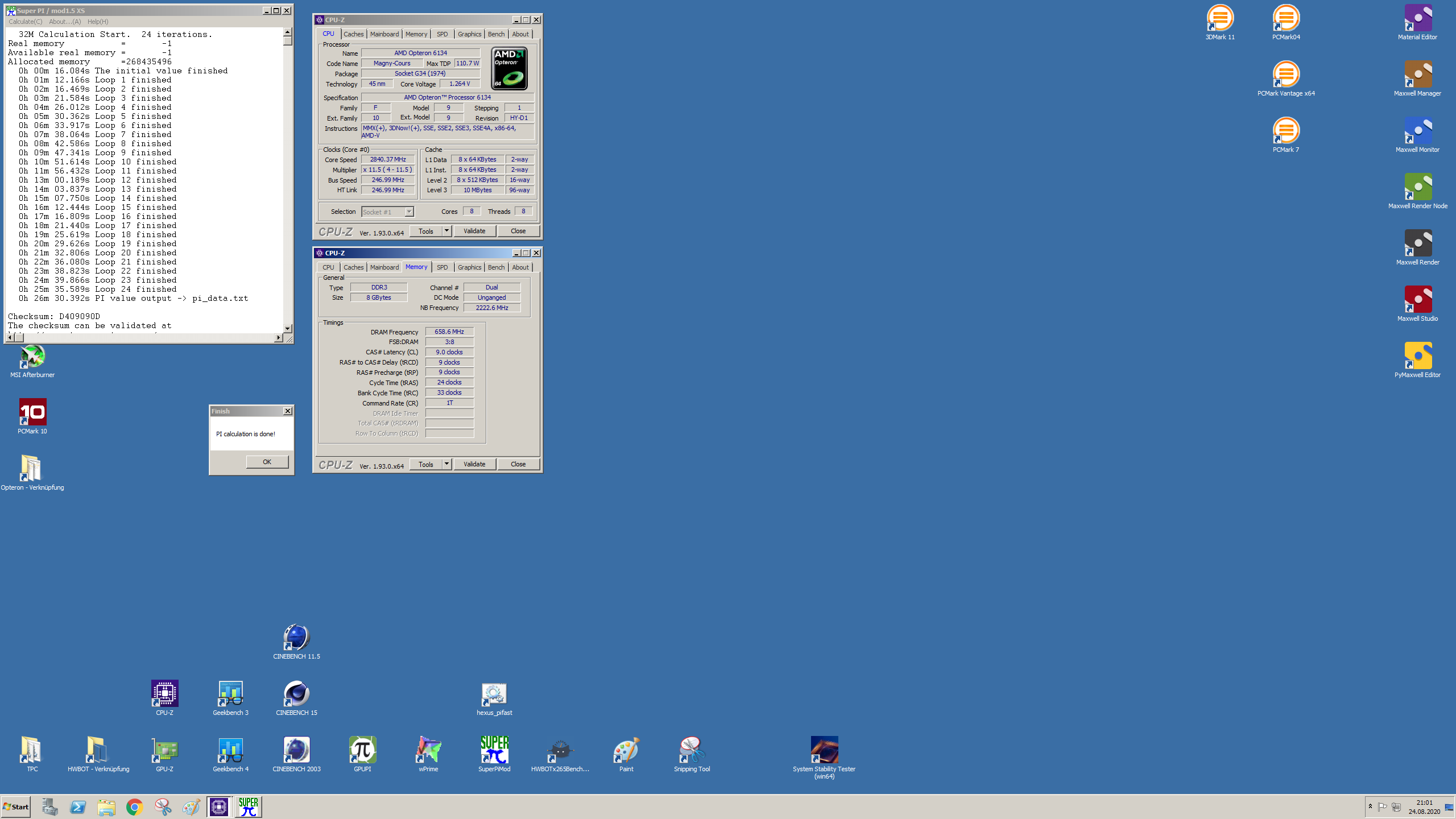Click Tools button in bottom CPU-Z window
This screenshot has width=1456, height=819.
(x=426, y=464)
